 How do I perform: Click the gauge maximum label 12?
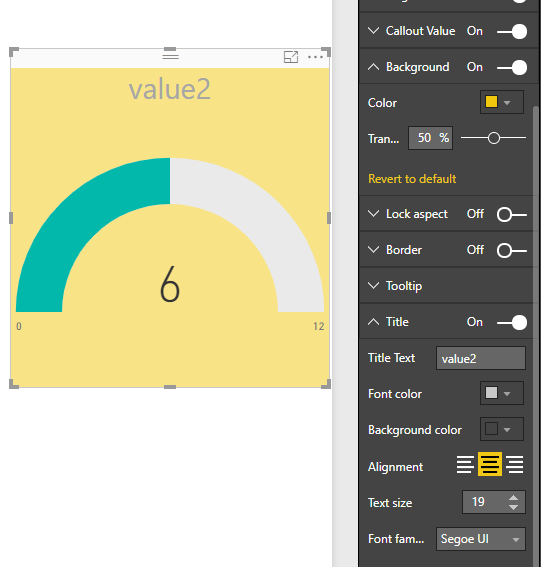click(x=319, y=327)
